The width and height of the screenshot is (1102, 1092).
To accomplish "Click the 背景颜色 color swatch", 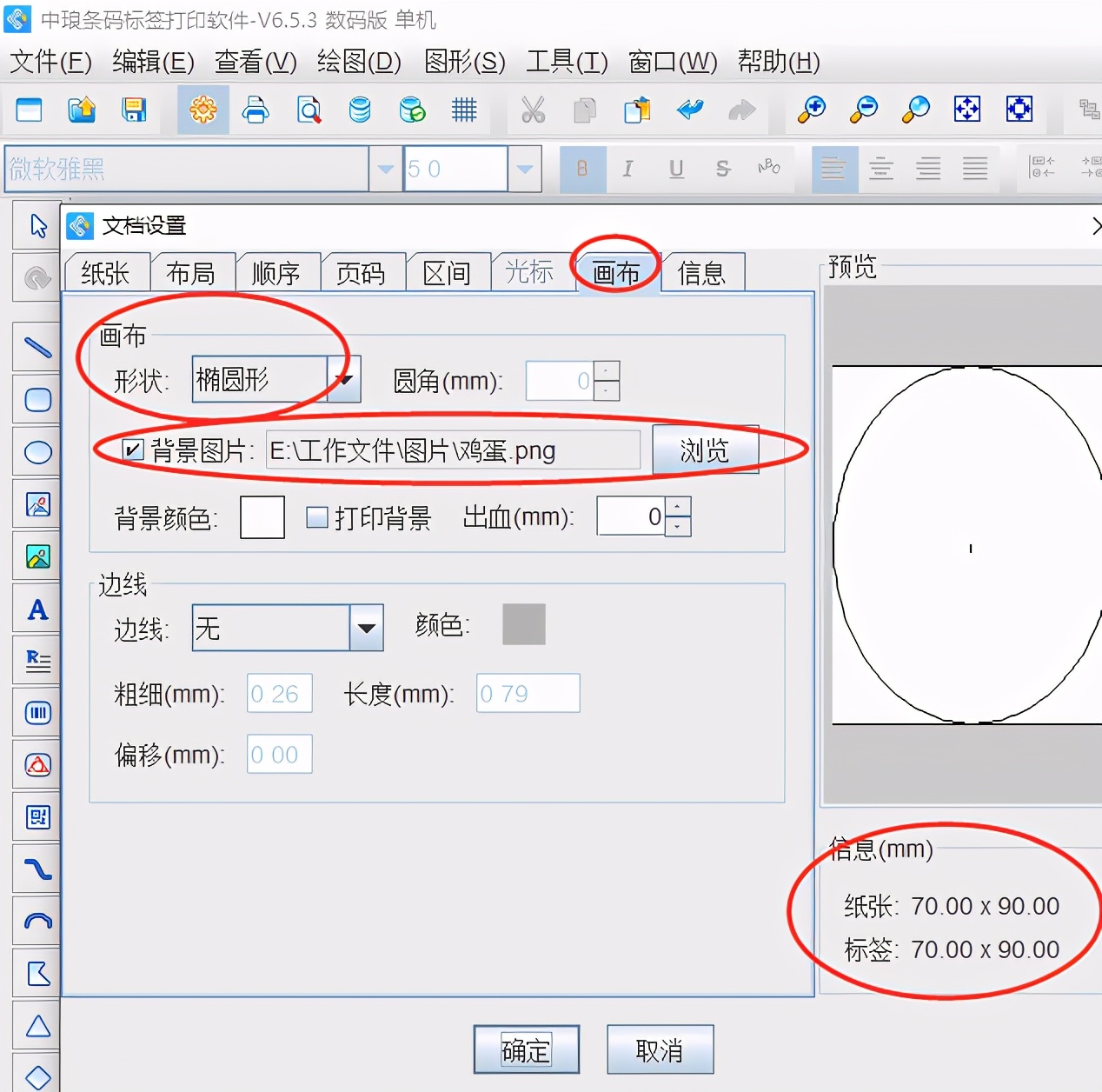I will click(x=262, y=516).
